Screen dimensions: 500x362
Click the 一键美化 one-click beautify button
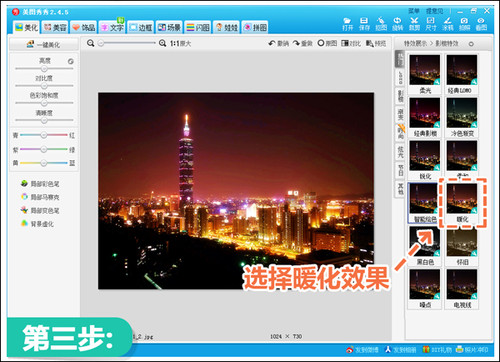pyautogui.click(x=44, y=44)
